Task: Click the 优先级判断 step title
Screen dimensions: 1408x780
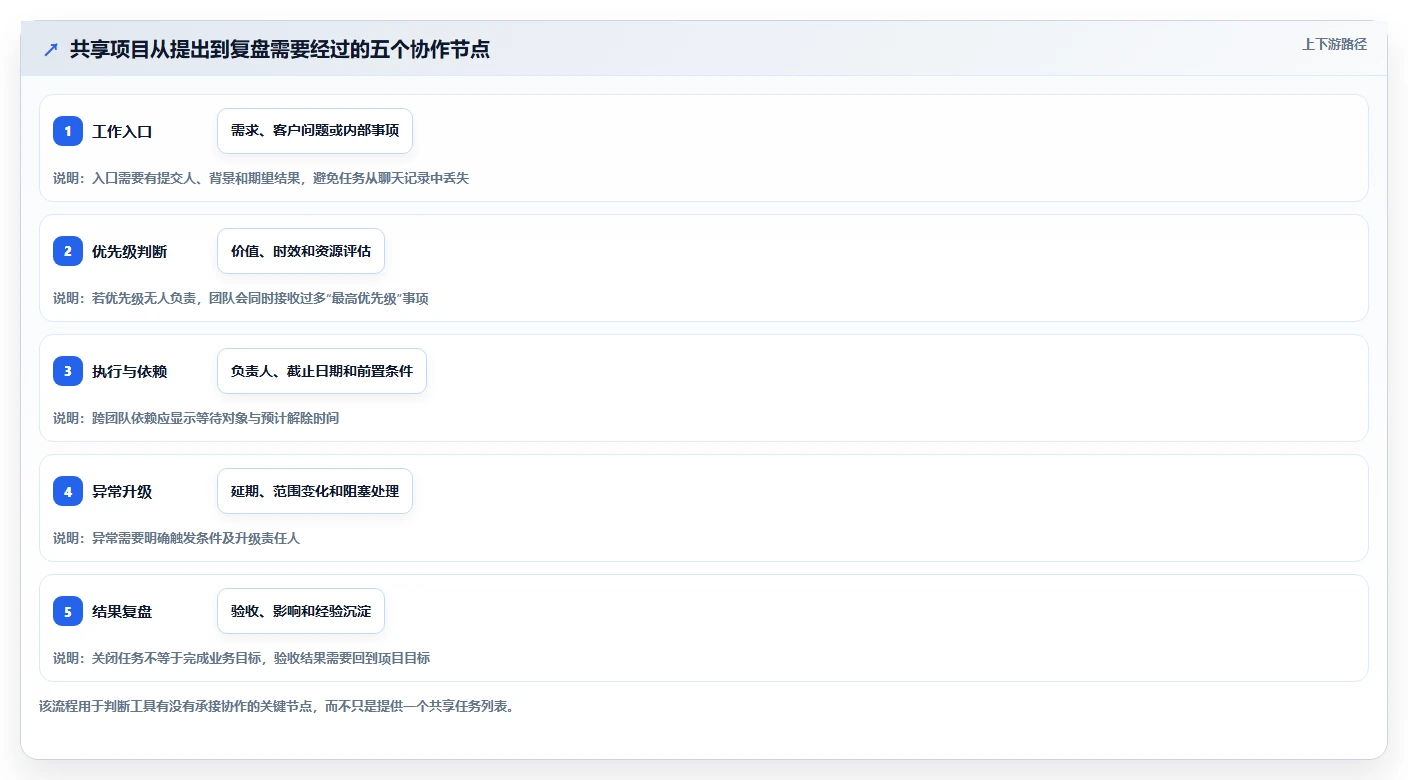Action: tap(130, 252)
